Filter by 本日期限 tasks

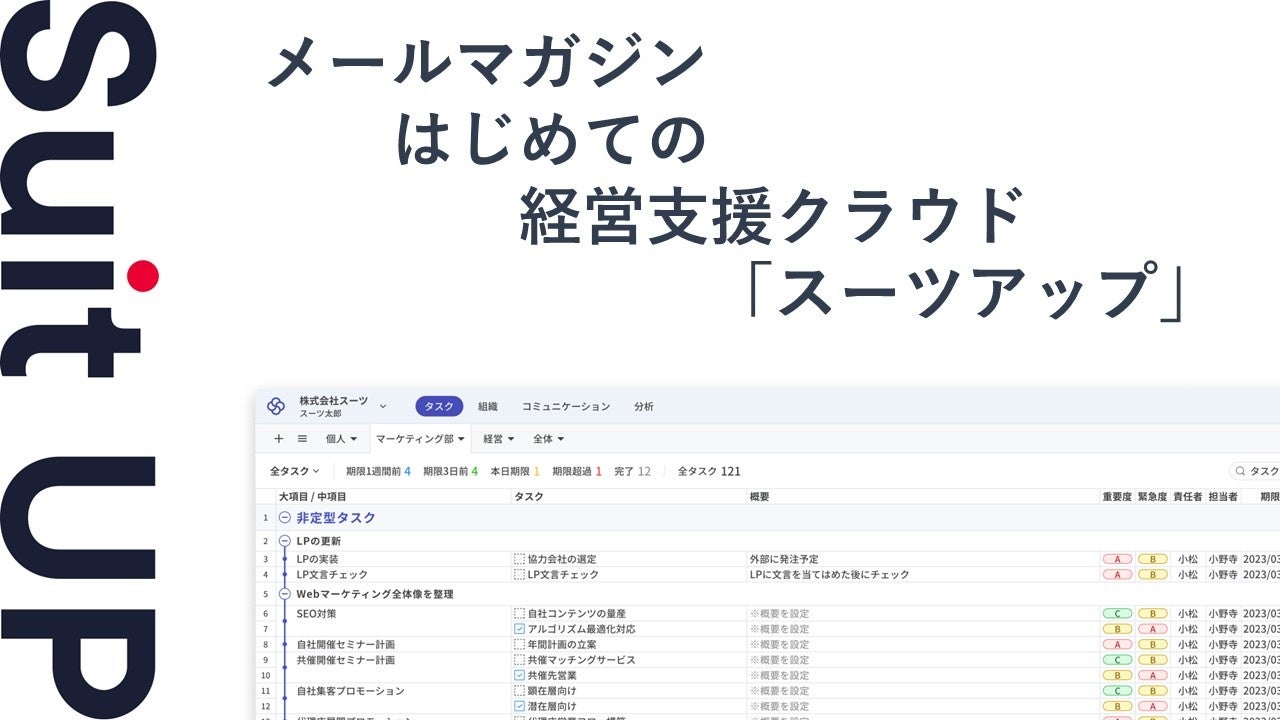coord(515,471)
